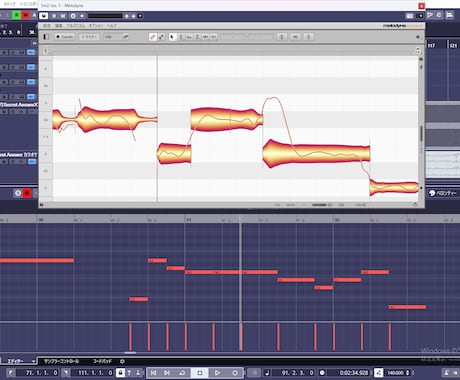Click the Melodyne Transfer button
This screenshot has height=380, width=460.
pyautogui.click(x=65, y=37)
